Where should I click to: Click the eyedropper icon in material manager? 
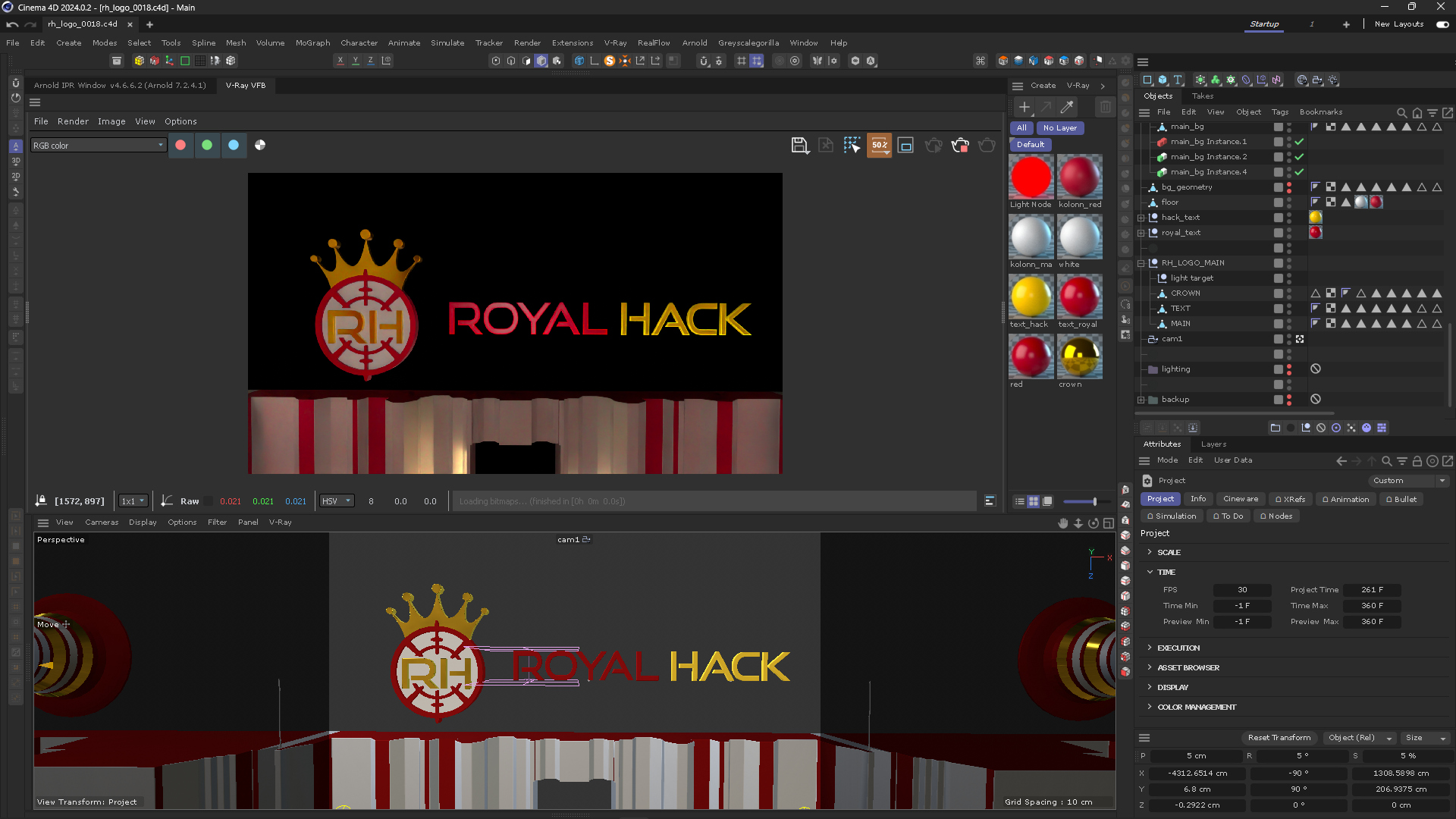click(x=1067, y=107)
